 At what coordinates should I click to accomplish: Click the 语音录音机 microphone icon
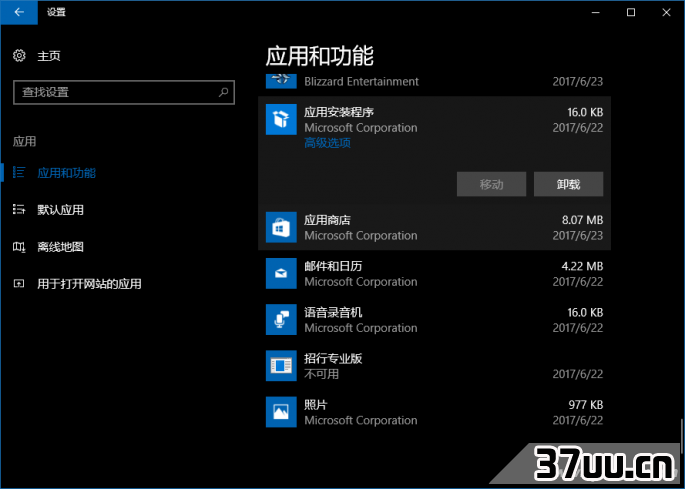point(281,320)
